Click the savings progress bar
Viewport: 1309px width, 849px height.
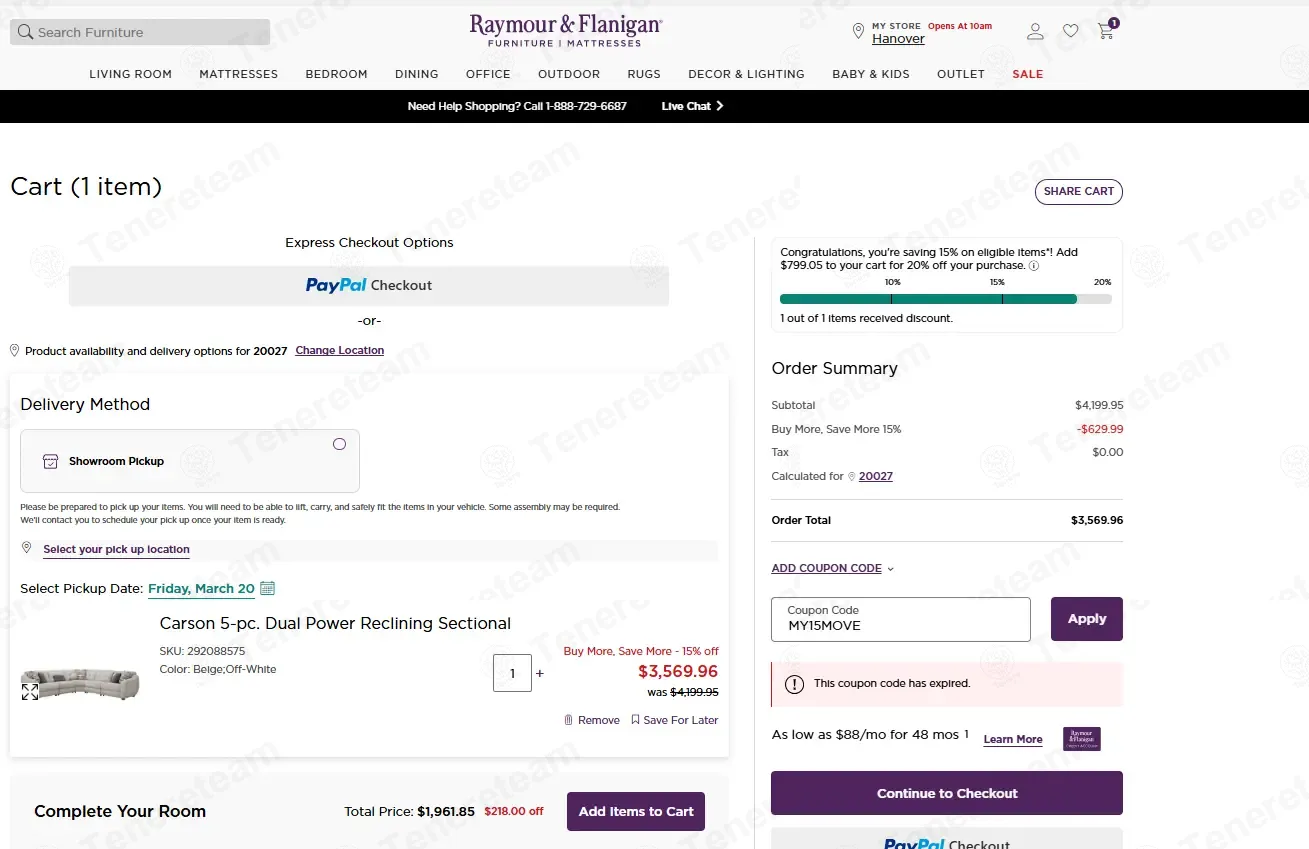point(945,298)
